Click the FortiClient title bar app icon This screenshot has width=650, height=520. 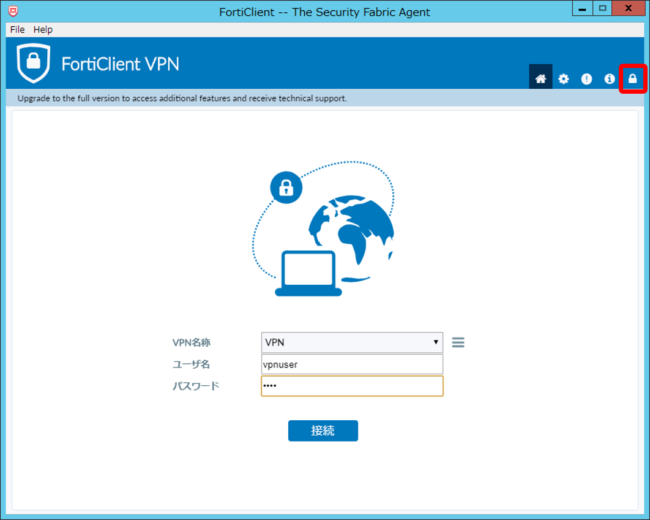click(13, 11)
